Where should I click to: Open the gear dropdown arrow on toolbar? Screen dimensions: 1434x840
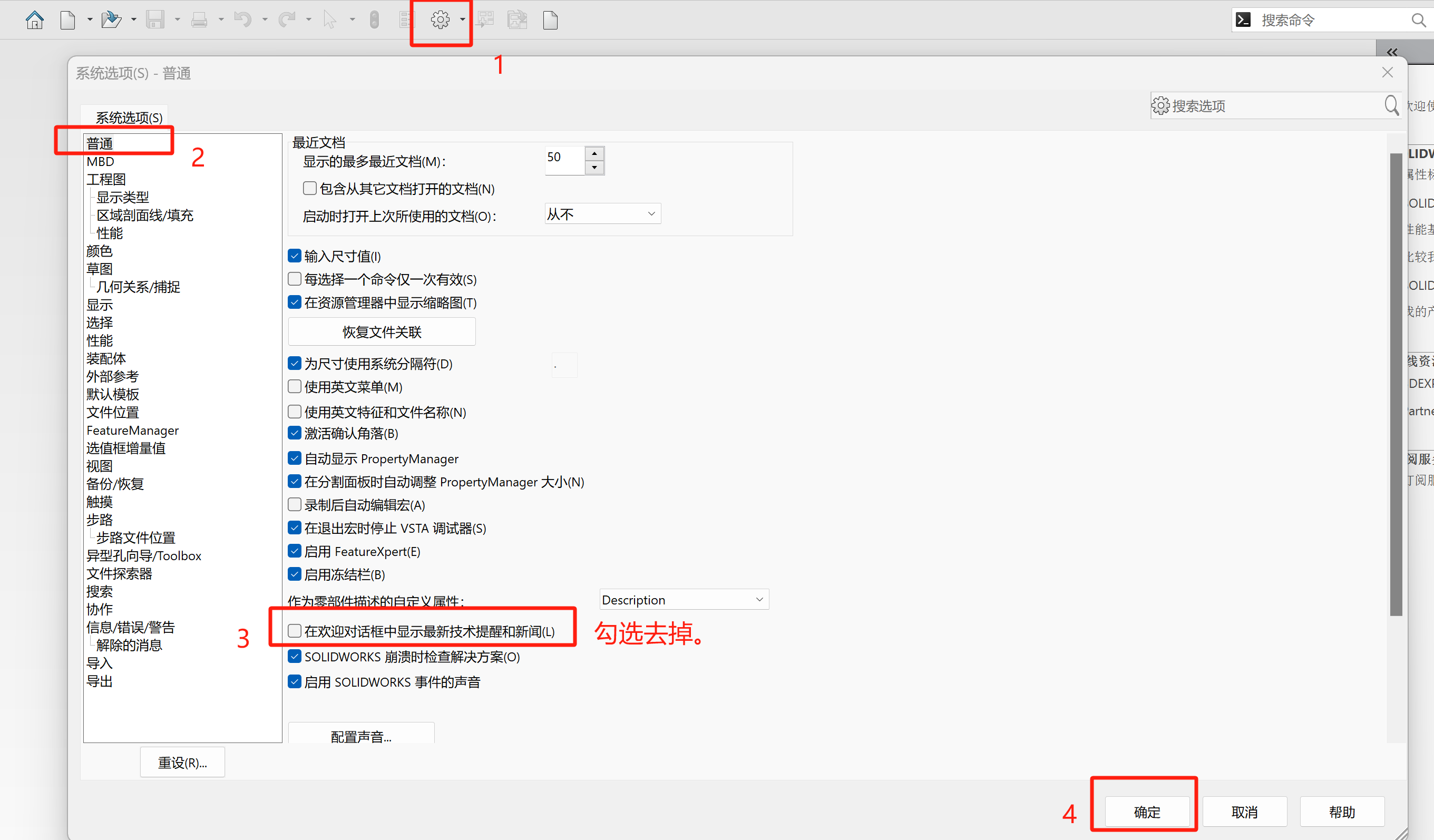[462, 19]
